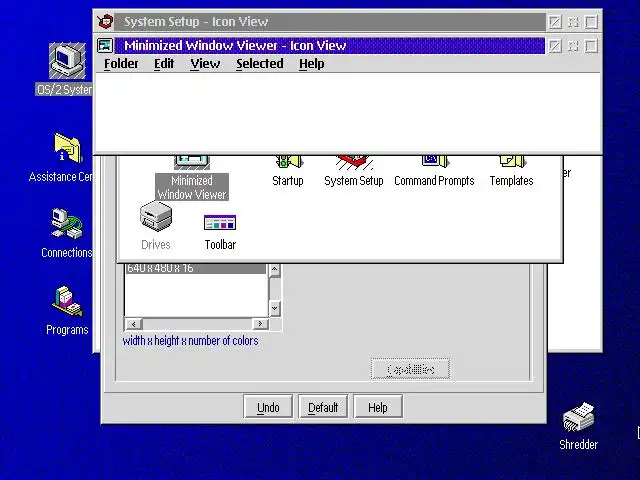Select the 640 x 480 x 16 resolution entry

click(196, 269)
